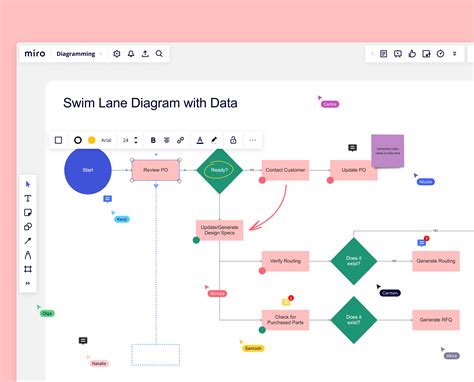Expand more tools in left toolbar

click(28, 283)
